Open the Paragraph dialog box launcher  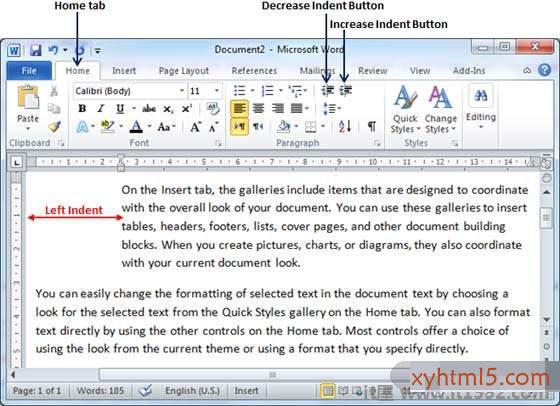pyautogui.click(x=377, y=144)
